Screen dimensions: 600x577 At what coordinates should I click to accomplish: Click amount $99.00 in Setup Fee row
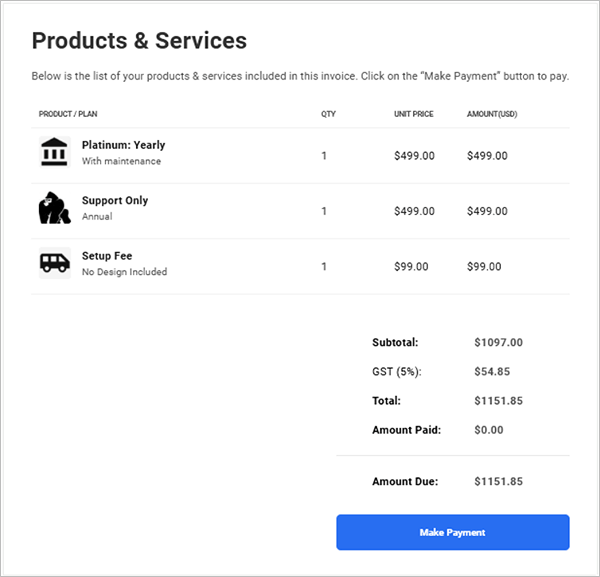(x=484, y=267)
